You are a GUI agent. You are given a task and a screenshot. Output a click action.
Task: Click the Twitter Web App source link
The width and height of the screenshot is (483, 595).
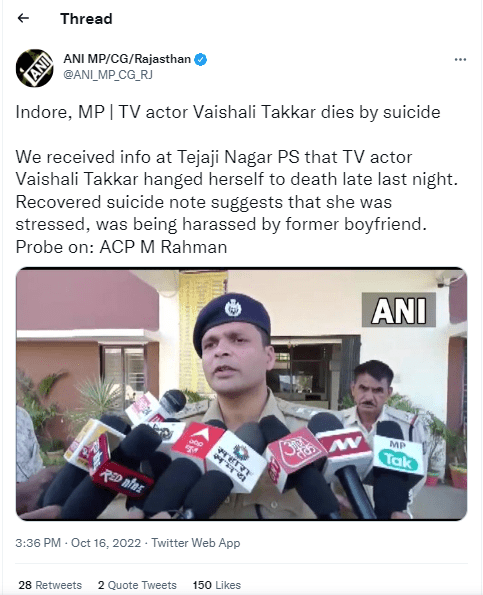[196, 543]
